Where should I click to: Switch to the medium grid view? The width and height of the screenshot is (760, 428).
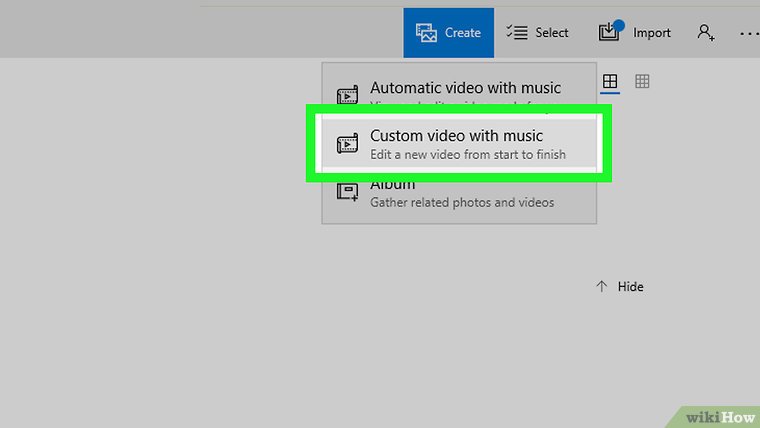(x=610, y=82)
